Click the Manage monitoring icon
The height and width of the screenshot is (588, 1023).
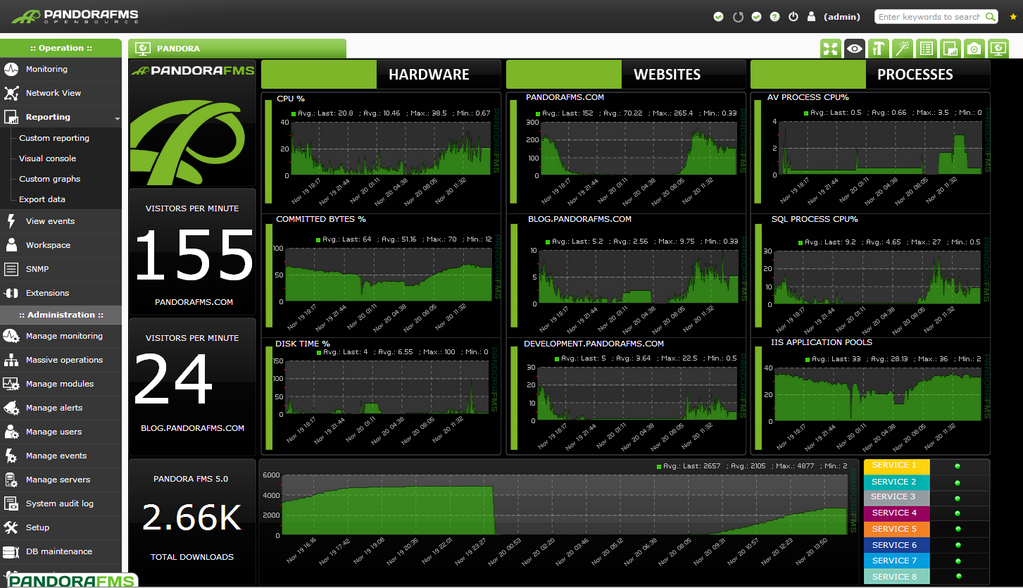pyautogui.click(x=11, y=336)
